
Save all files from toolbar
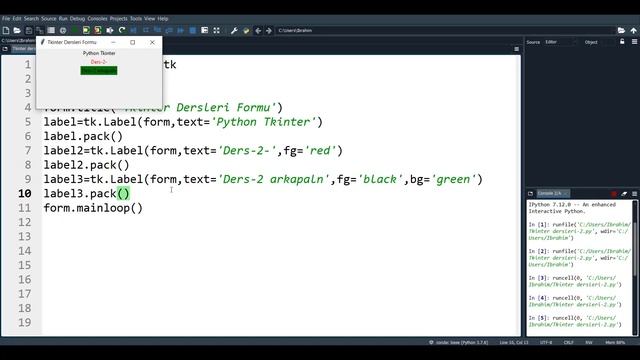pos(40,31)
